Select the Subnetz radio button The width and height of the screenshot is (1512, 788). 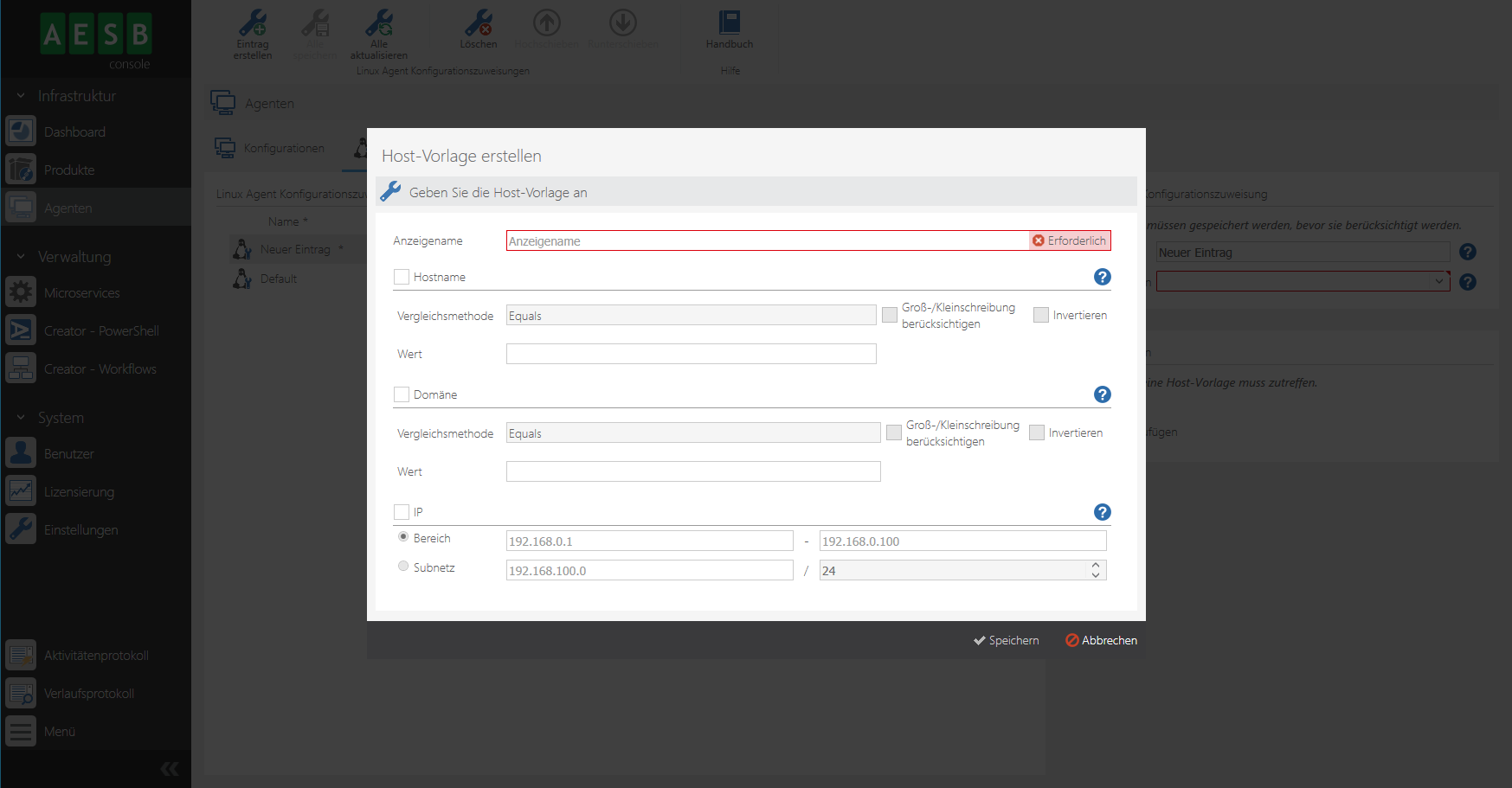pos(403,567)
